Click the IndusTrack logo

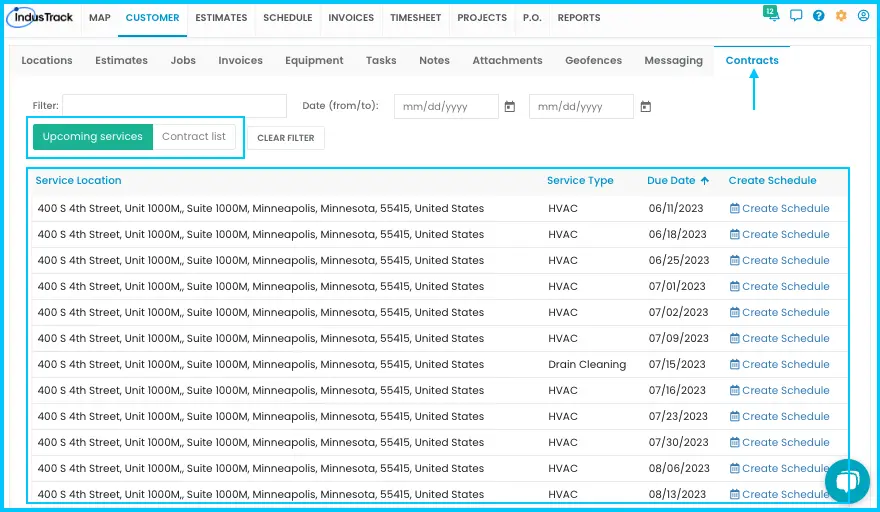click(x=40, y=17)
